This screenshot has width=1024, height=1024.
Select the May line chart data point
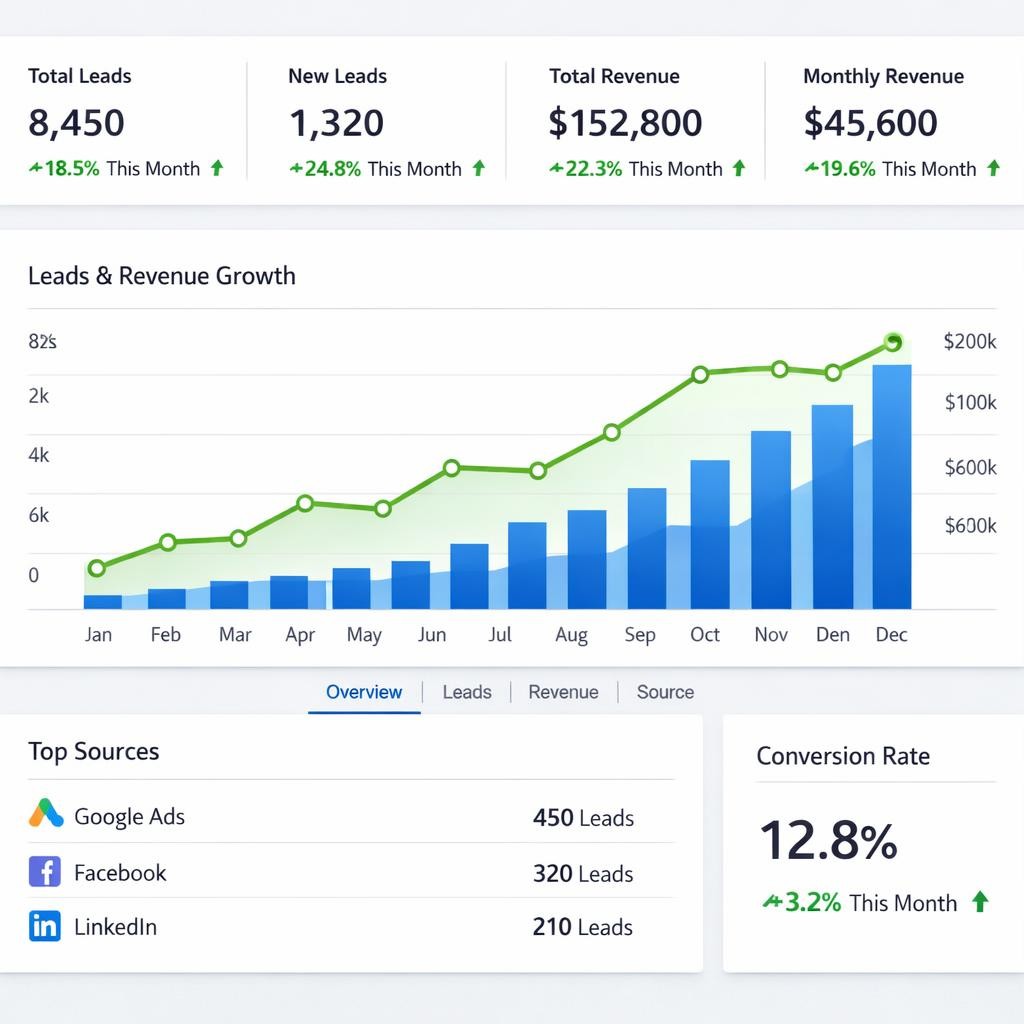383,509
